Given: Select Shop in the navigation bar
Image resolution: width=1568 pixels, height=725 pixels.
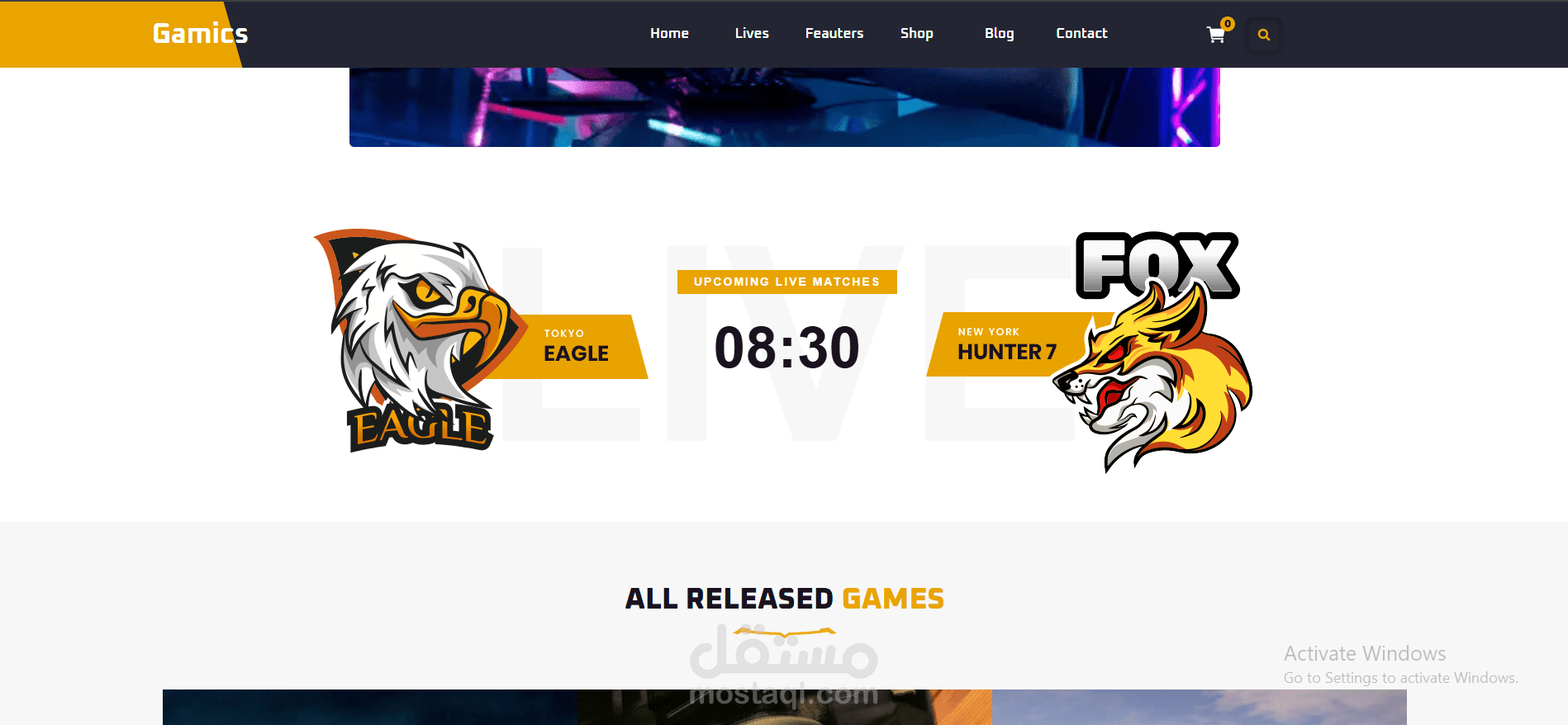Looking at the screenshot, I should point(917,33).
